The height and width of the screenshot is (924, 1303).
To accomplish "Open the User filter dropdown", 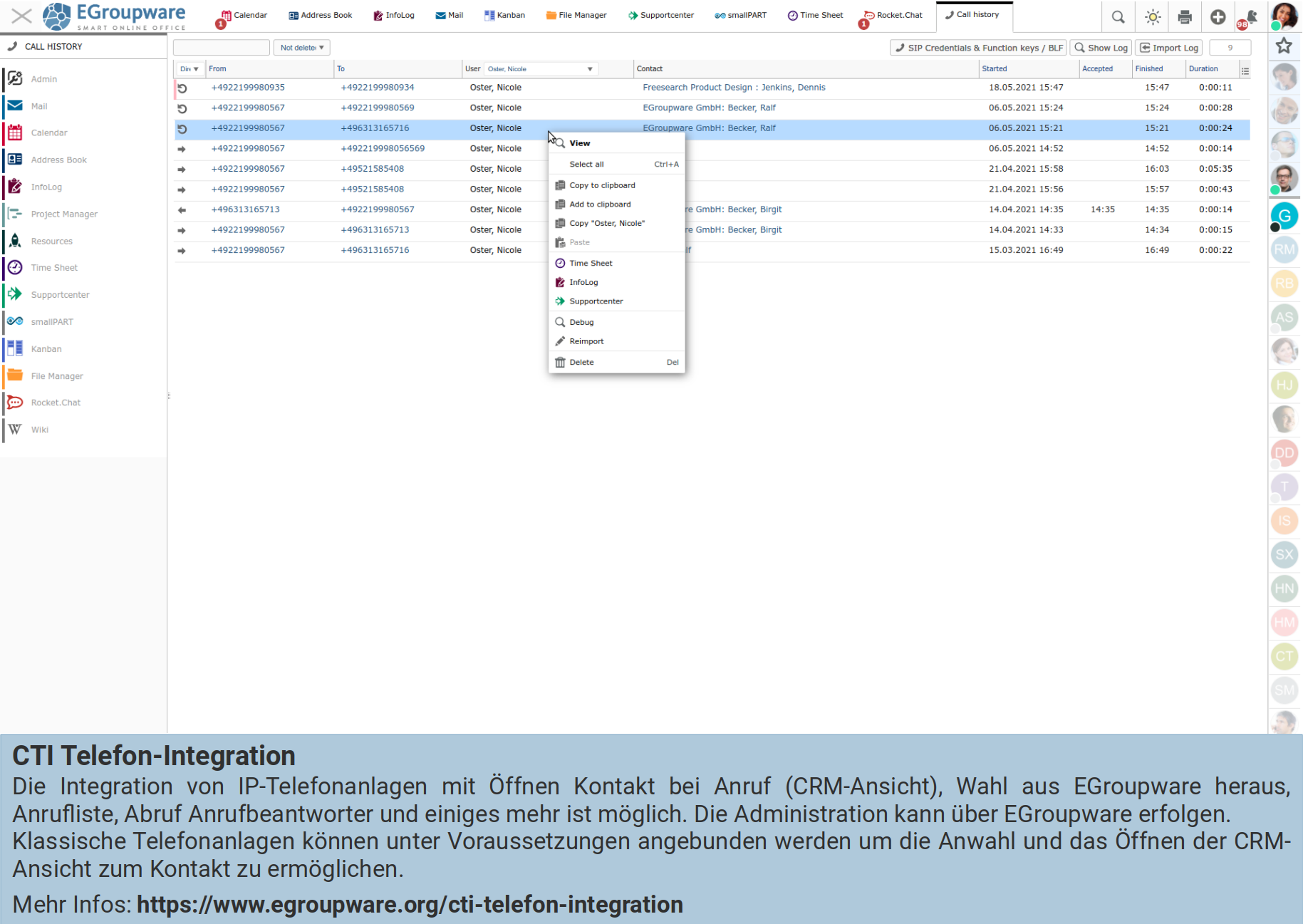I will coord(541,69).
